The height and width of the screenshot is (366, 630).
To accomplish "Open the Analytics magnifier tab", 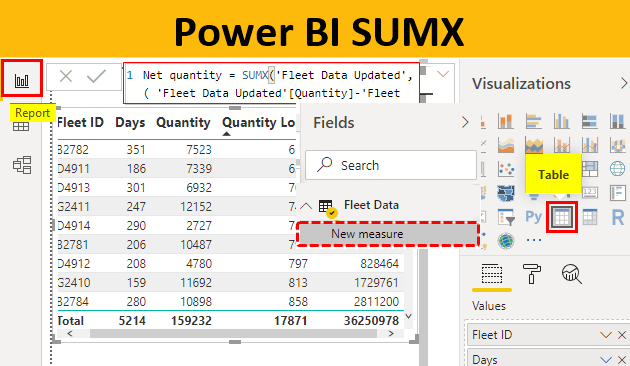I will (x=571, y=274).
